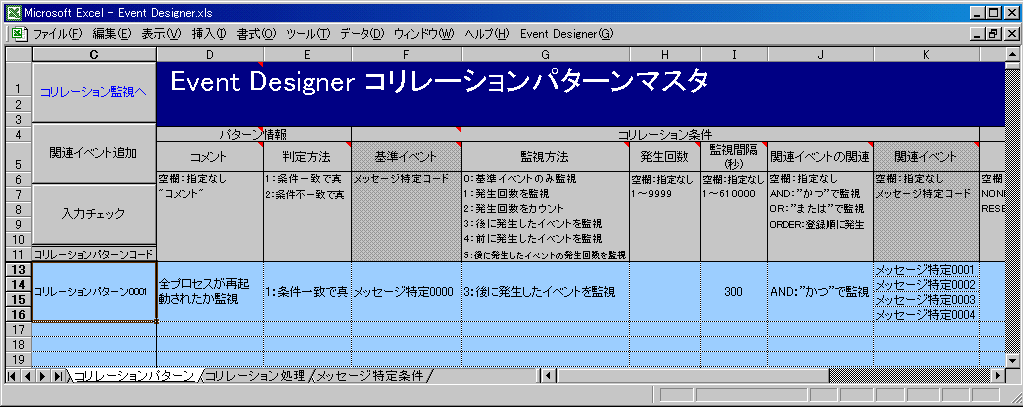Select column G header
This screenshot has width=1023, height=407.
tap(545, 55)
